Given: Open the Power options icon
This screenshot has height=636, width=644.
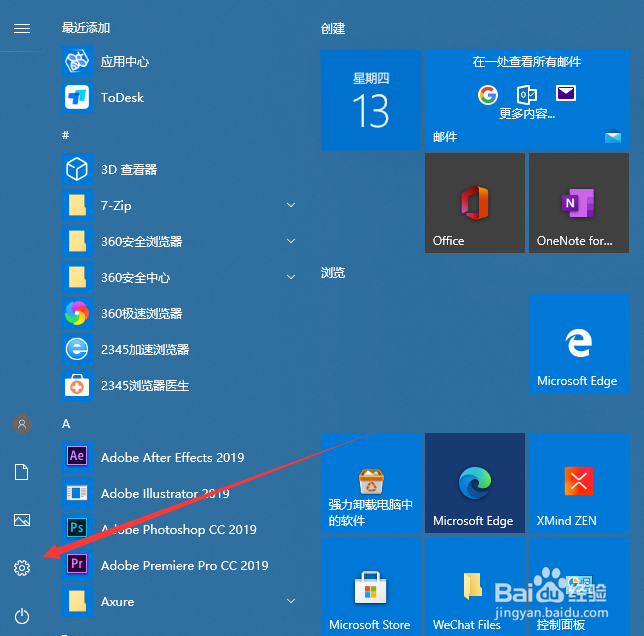Looking at the screenshot, I should pyautogui.click(x=22, y=616).
